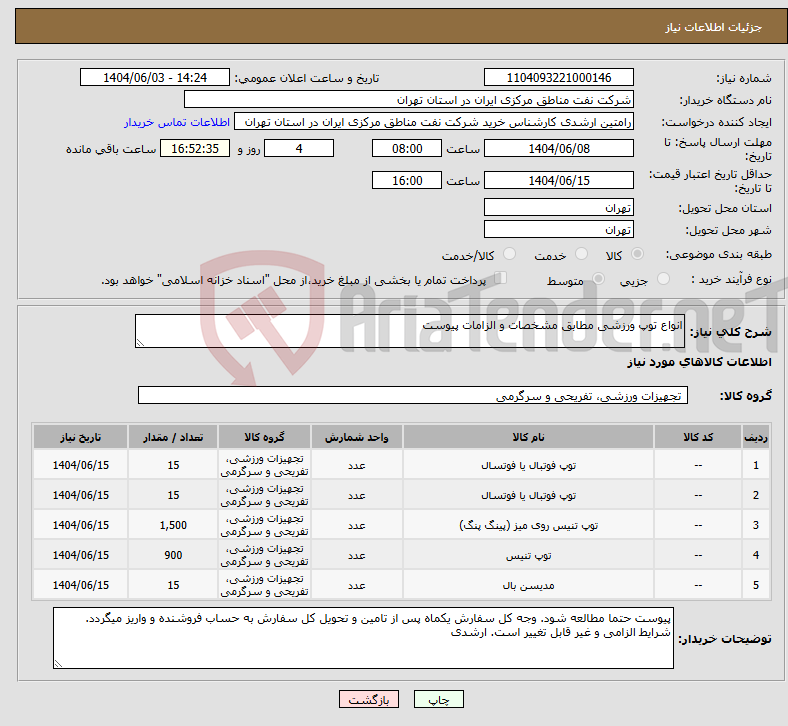Click row number 5 cell
The height and width of the screenshot is (726, 788).
(x=755, y=585)
